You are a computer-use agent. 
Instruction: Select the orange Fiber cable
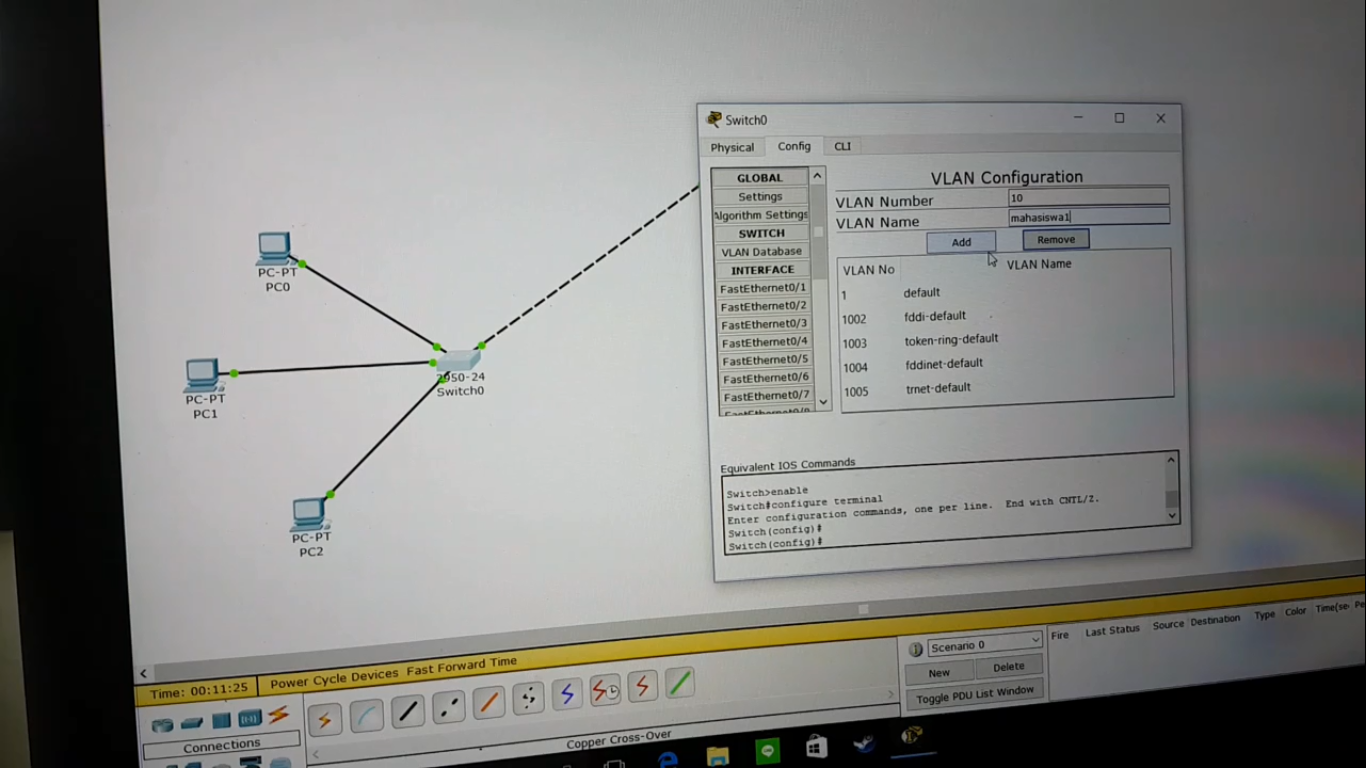488,702
